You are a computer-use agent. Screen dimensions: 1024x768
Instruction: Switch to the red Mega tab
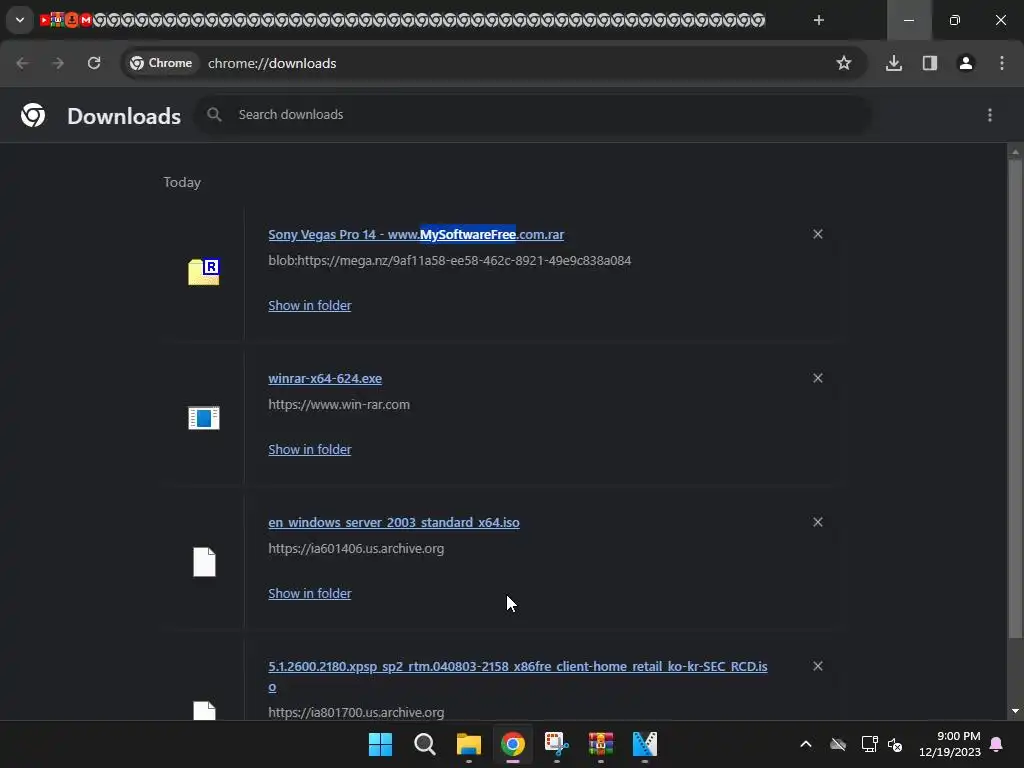click(86, 20)
